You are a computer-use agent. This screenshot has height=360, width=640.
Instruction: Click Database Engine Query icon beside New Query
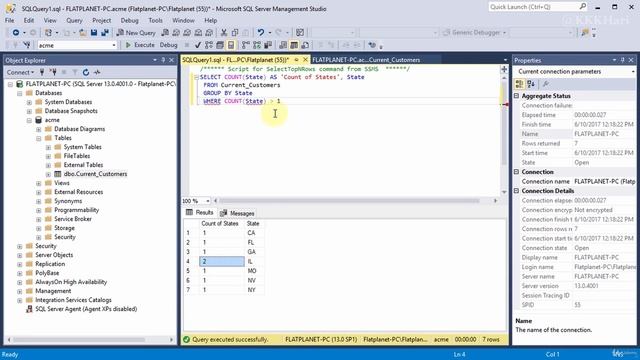click(165, 33)
